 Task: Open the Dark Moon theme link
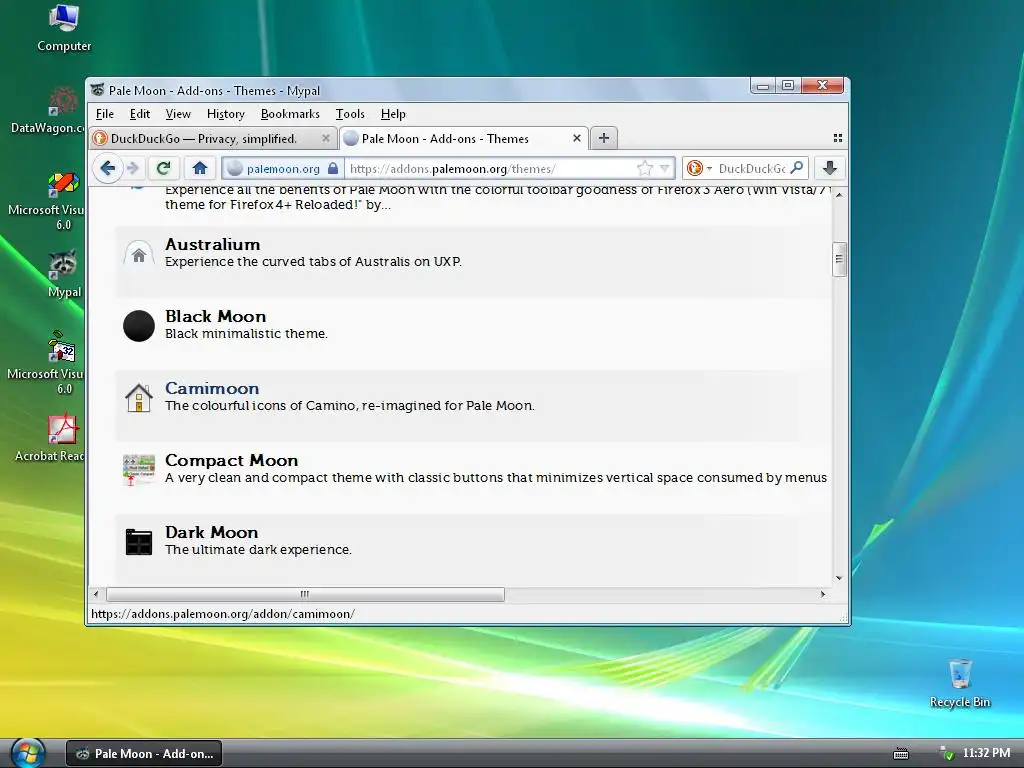(211, 532)
